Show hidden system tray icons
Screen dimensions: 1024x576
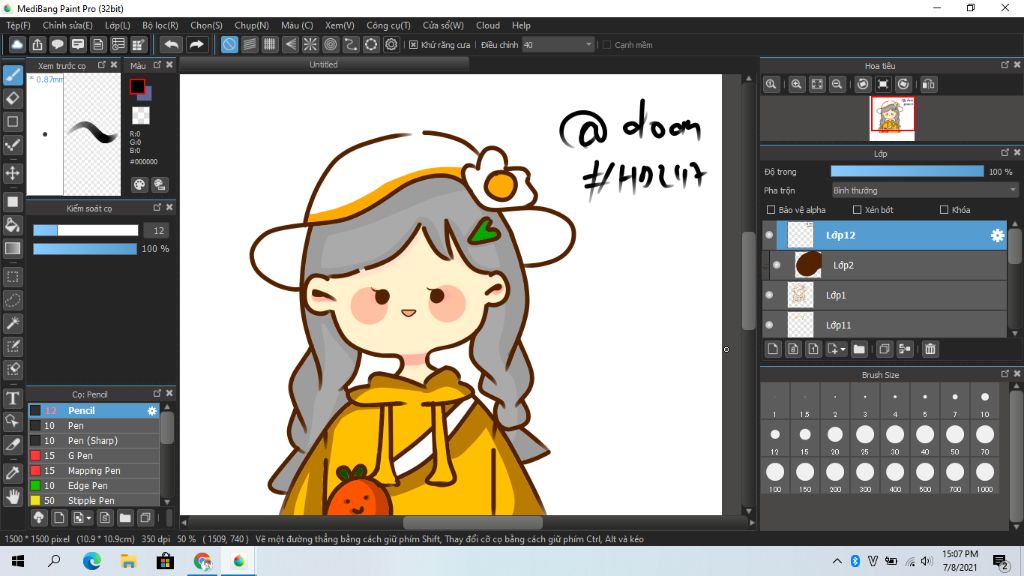click(x=837, y=561)
